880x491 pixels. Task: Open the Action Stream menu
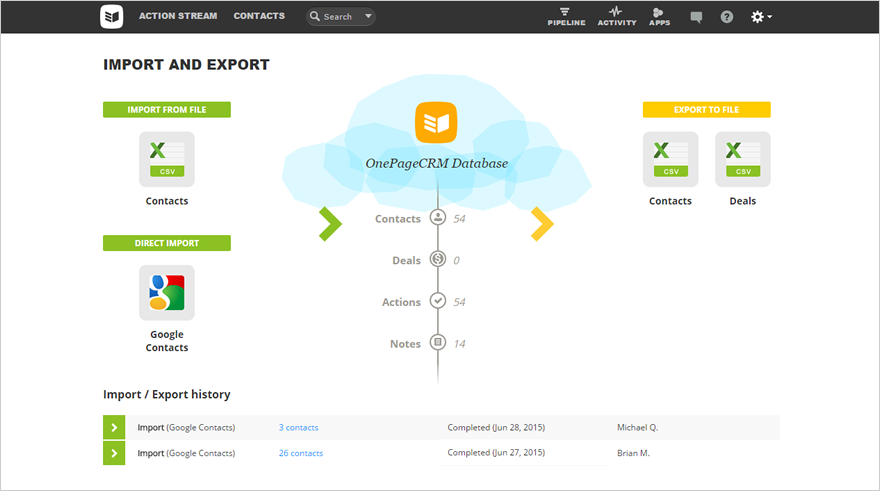pyautogui.click(x=178, y=16)
